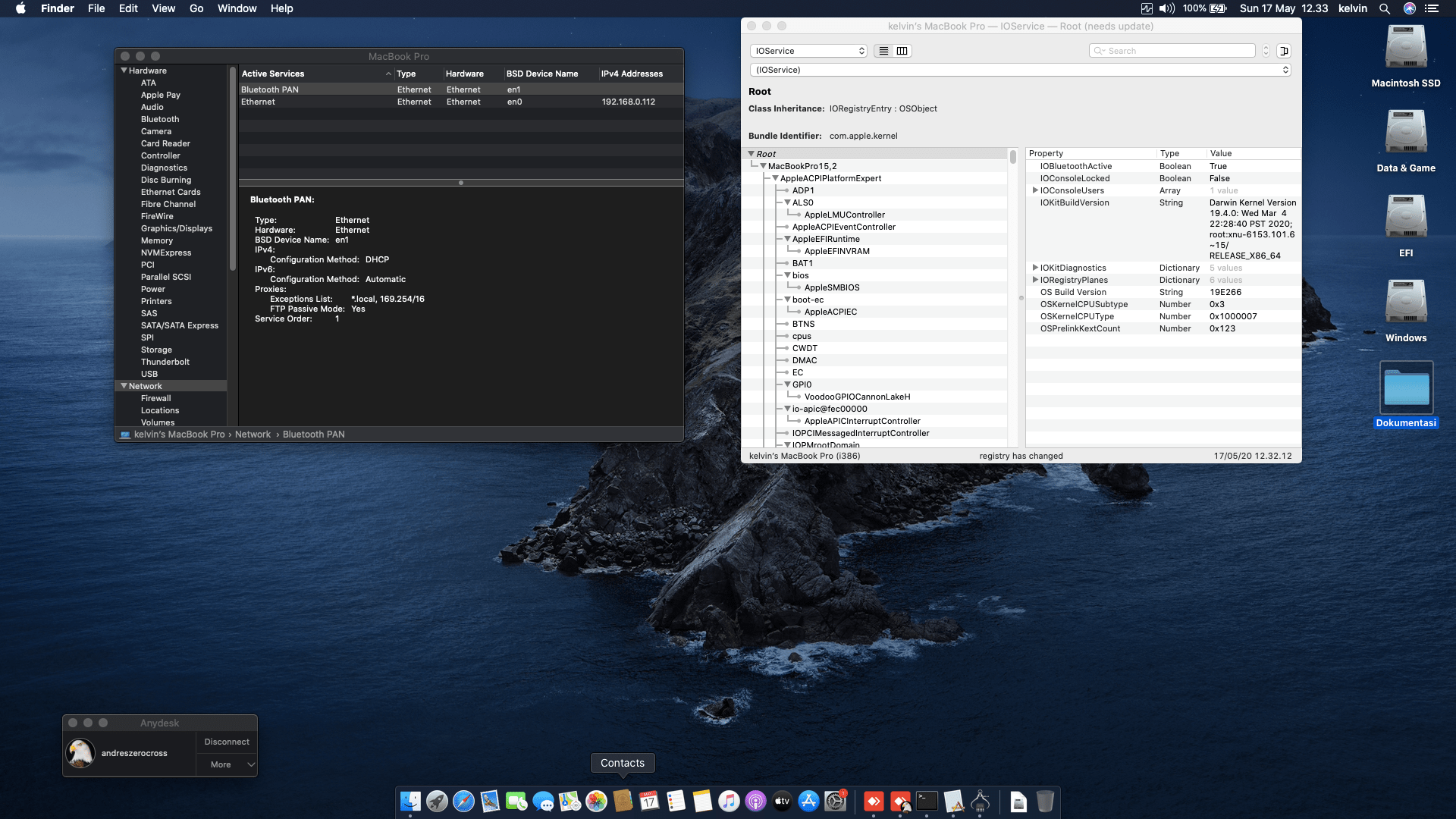Viewport: 1456px width, 819px height.
Task: Open the Window menu
Action: click(x=237, y=8)
